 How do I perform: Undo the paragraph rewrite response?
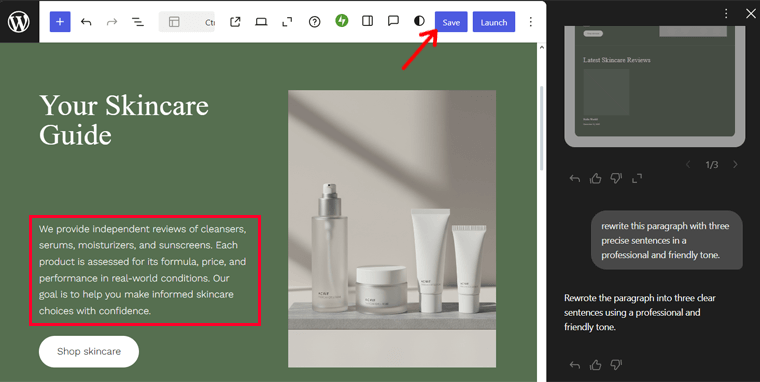click(x=575, y=365)
